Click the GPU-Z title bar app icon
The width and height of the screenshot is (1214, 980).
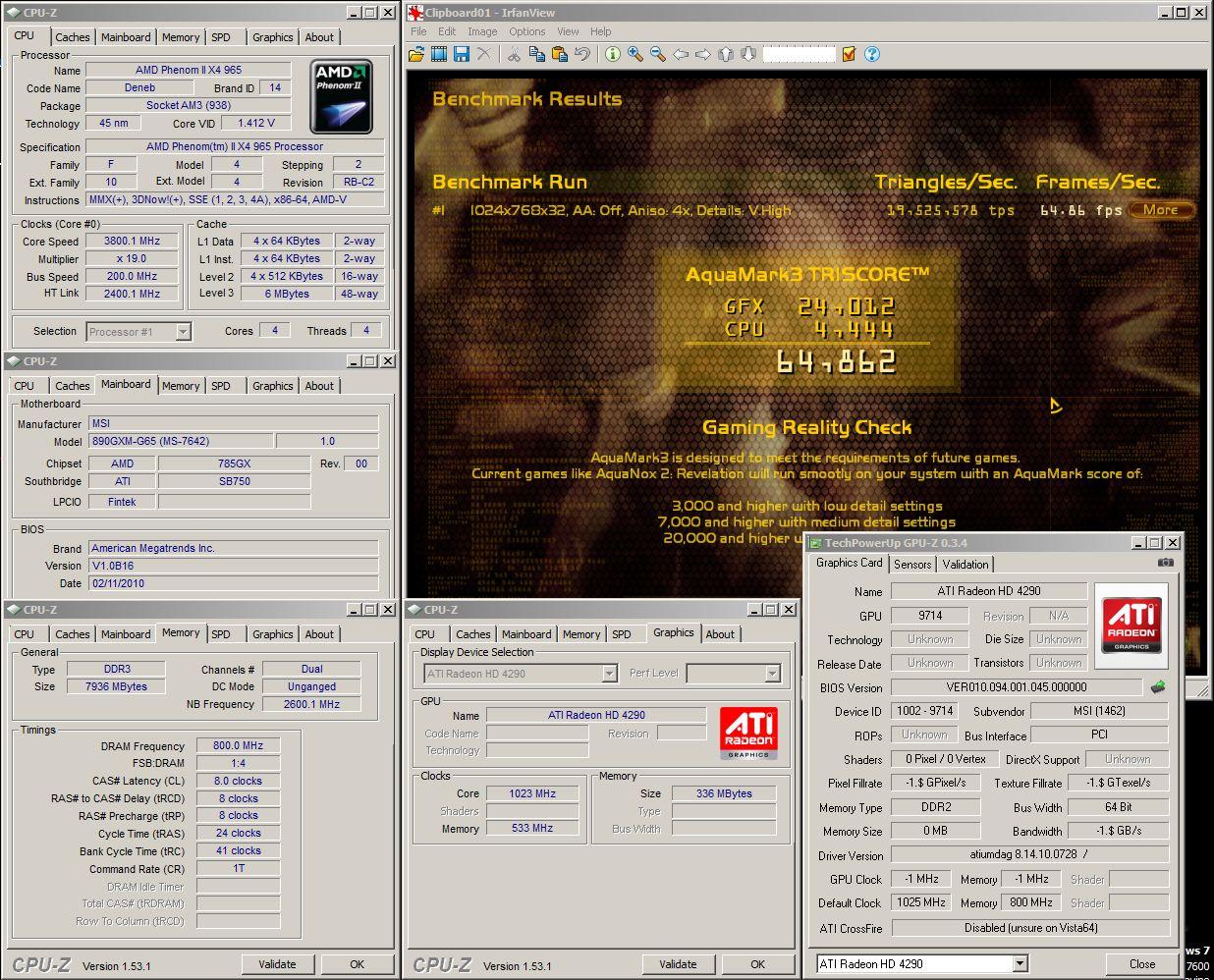click(x=815, y=543)
